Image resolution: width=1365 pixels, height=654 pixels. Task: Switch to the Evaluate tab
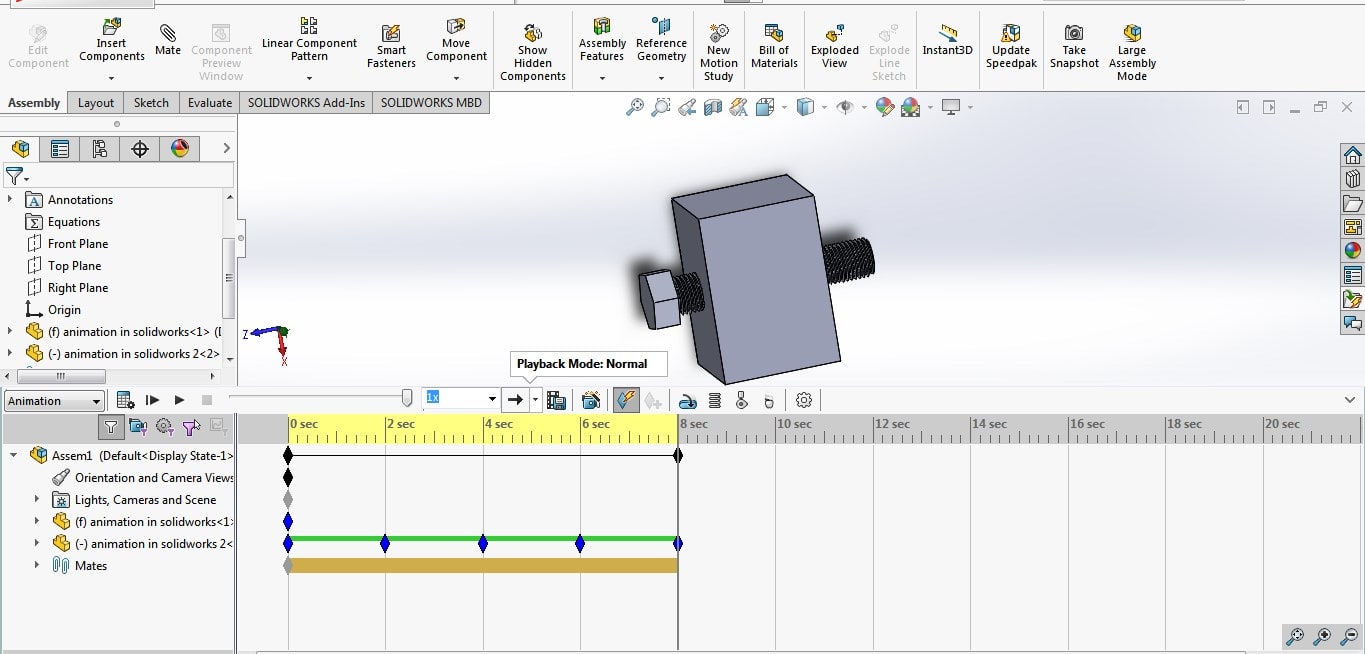(x=210, y=102)
